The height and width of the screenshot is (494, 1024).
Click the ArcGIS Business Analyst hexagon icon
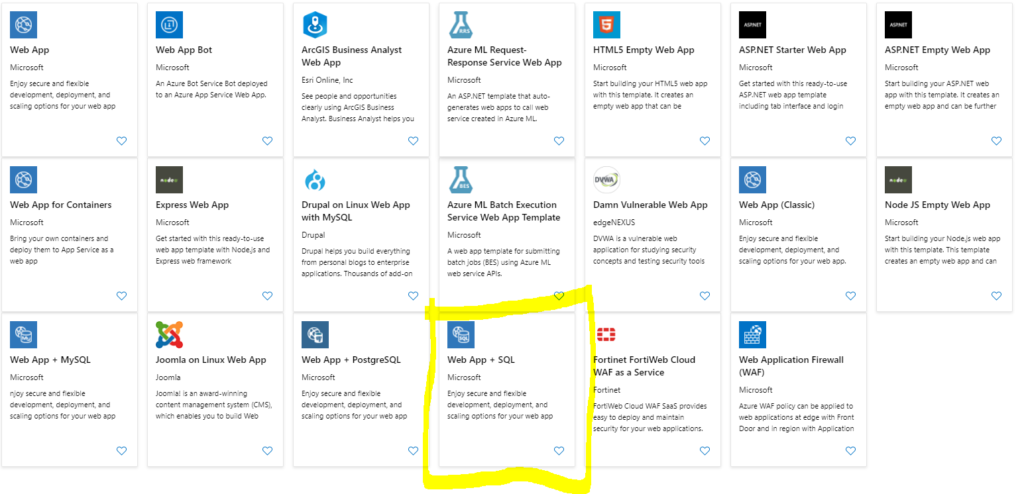tap(315, 25)
